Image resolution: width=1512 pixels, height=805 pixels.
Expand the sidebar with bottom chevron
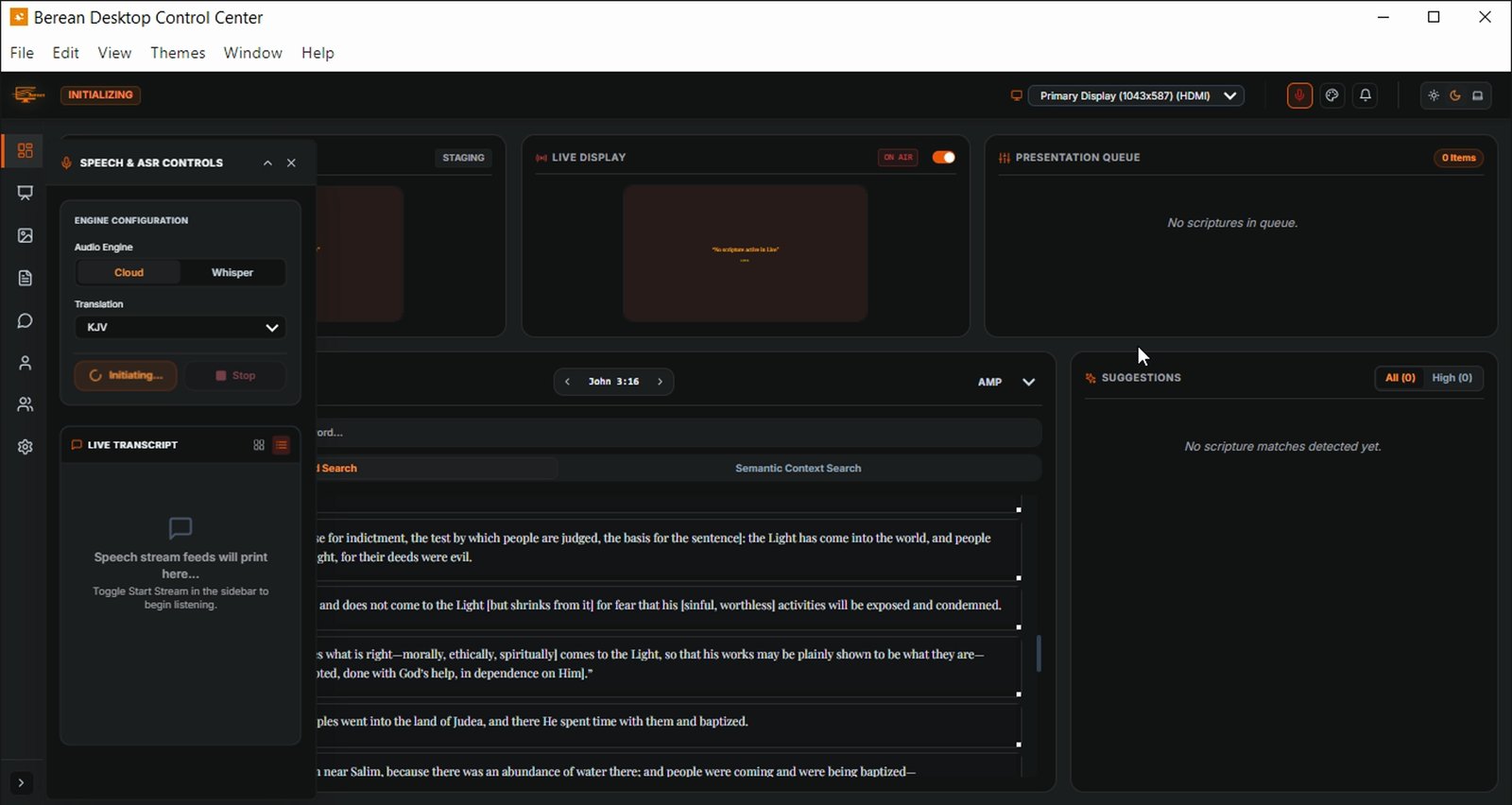[21, 783]
